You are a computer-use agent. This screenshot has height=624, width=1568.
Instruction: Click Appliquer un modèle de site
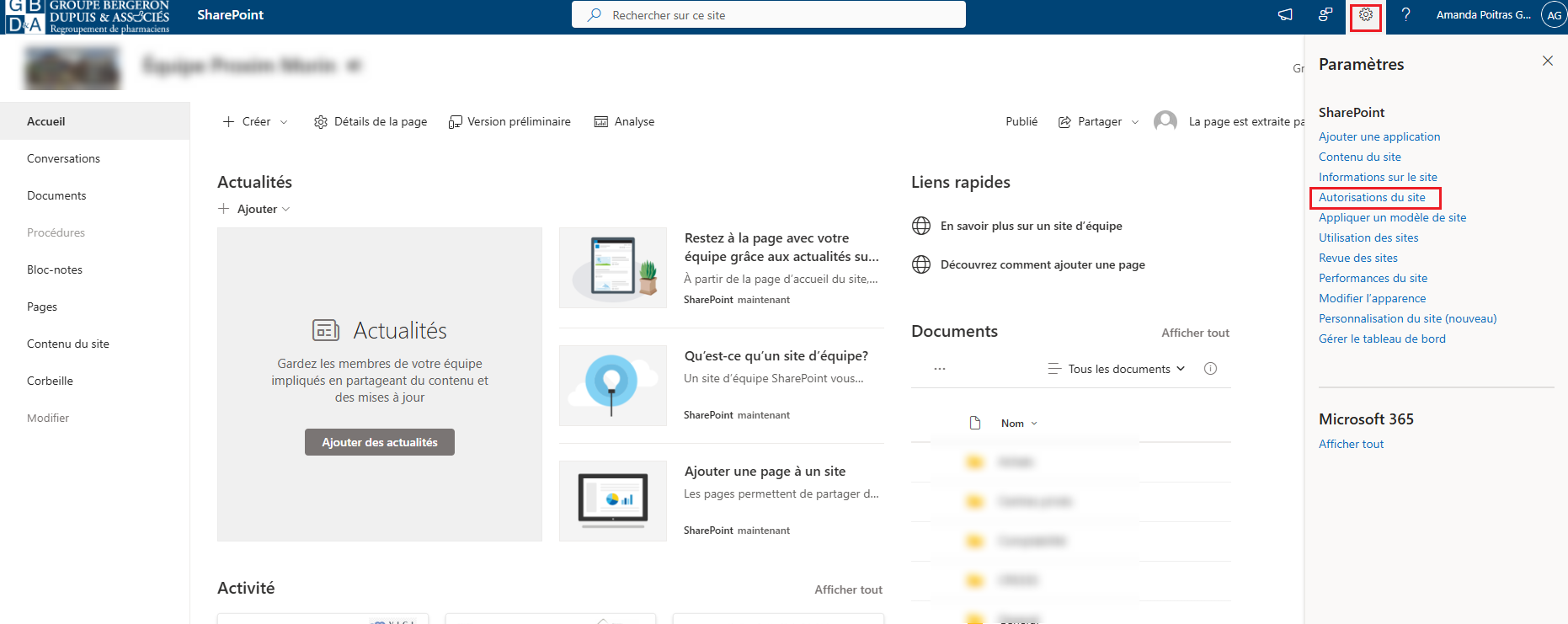[1392, 217]
